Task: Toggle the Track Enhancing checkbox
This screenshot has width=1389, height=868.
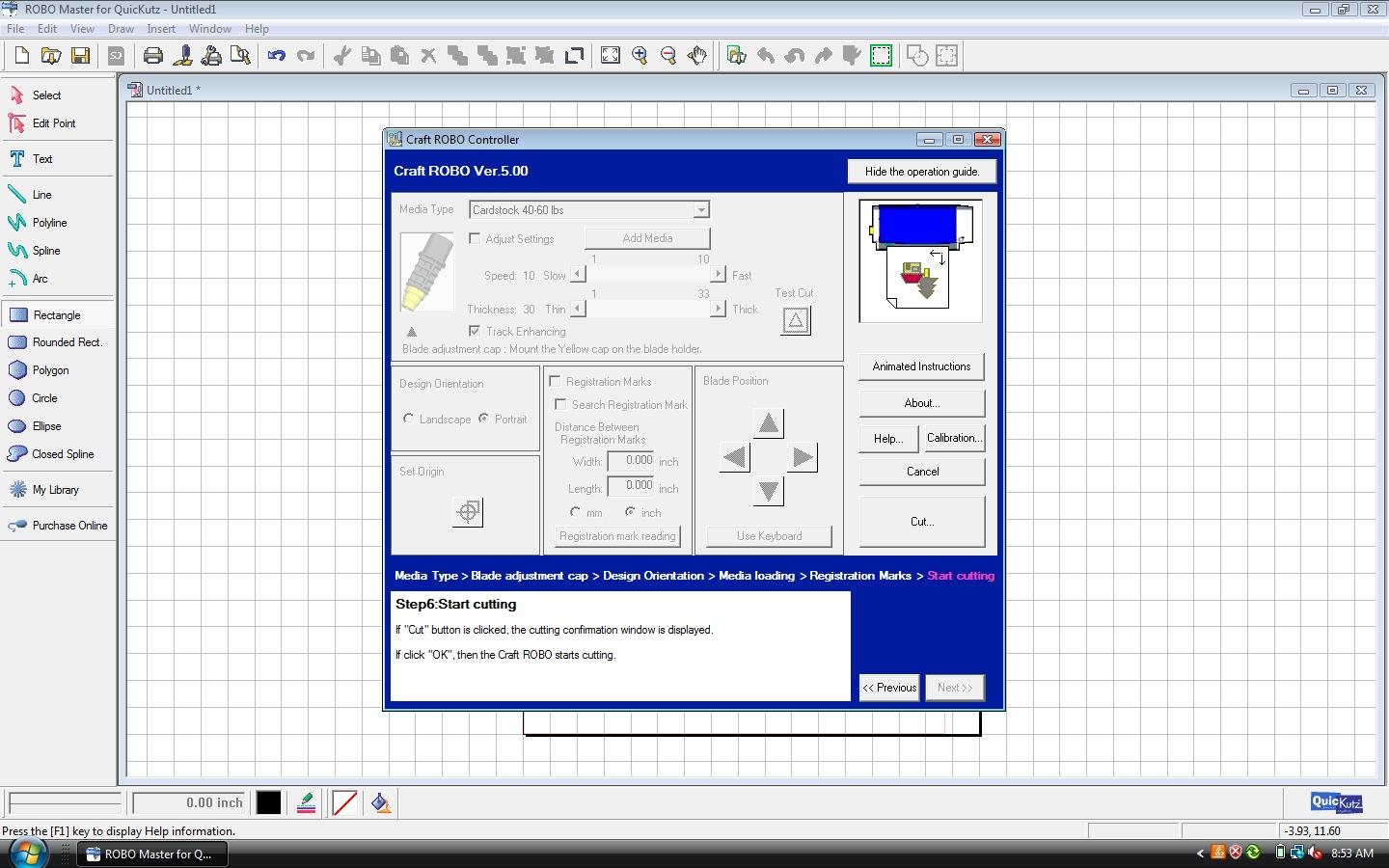Action: point(475,331)
